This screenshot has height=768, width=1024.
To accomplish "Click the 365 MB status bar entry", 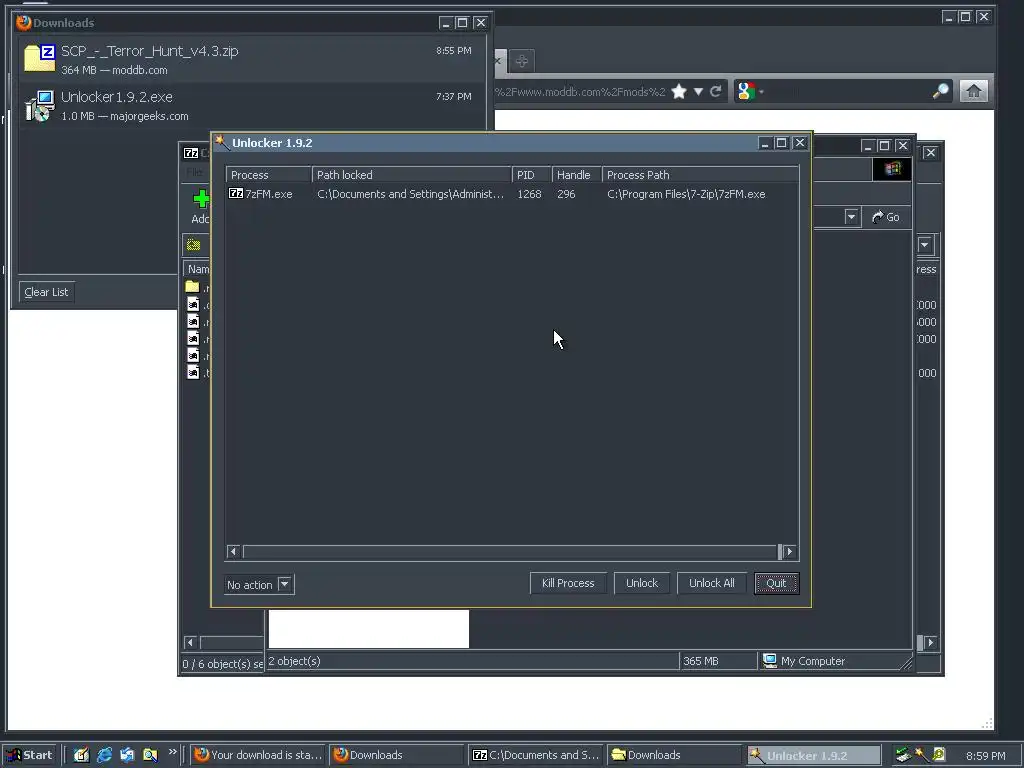I will [701, 662].
